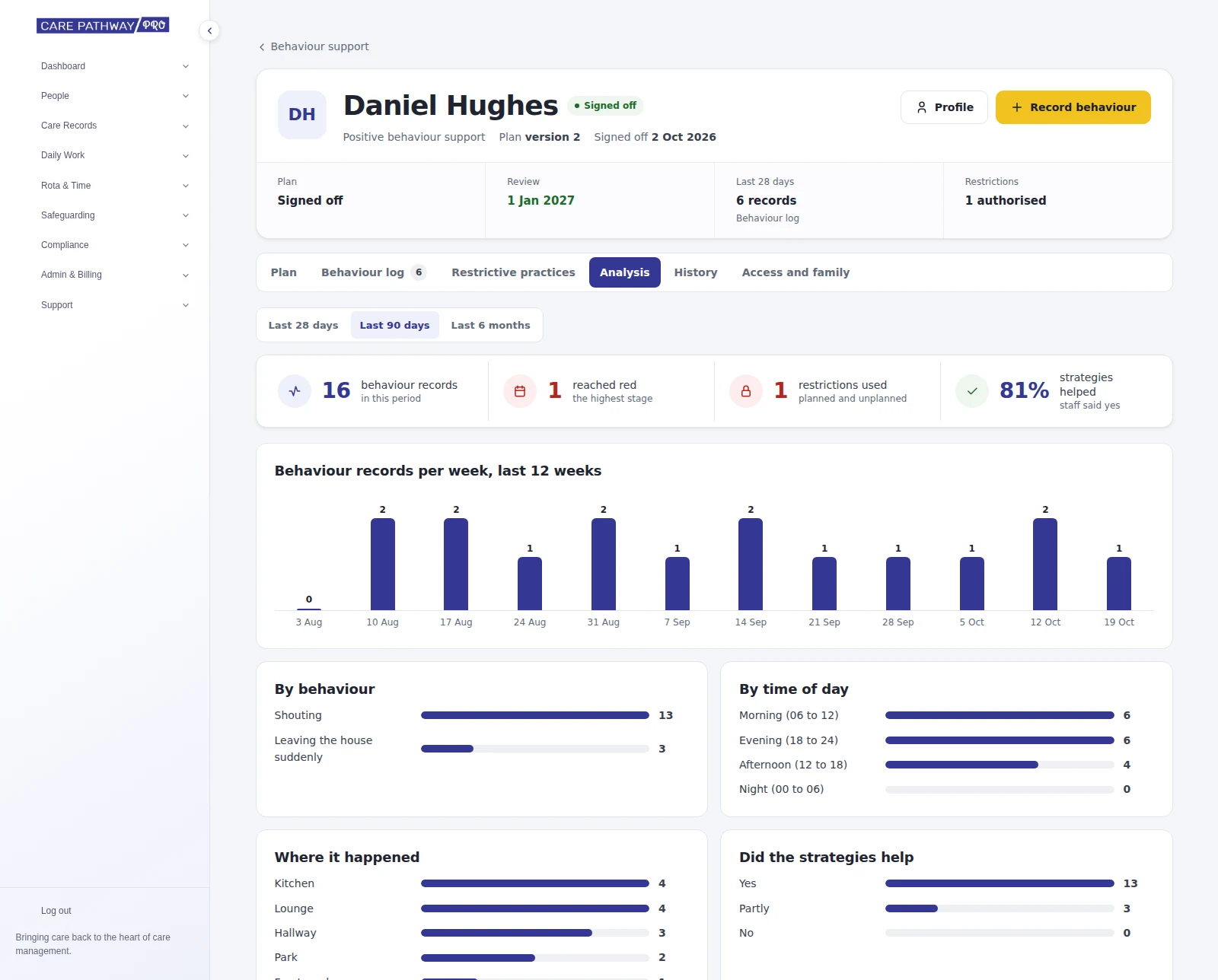This screenshot has height=980, width=1218.
Task: Expand the Safeguarding menu
Action: [x=115, y=215]
